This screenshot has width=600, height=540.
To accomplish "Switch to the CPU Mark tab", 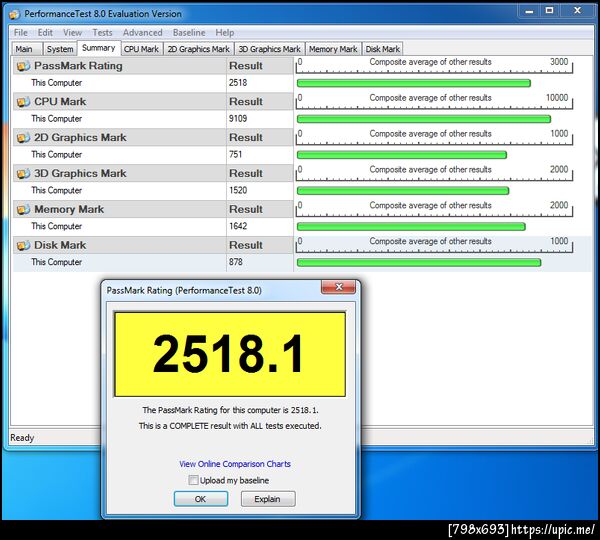I will (141, 49).
